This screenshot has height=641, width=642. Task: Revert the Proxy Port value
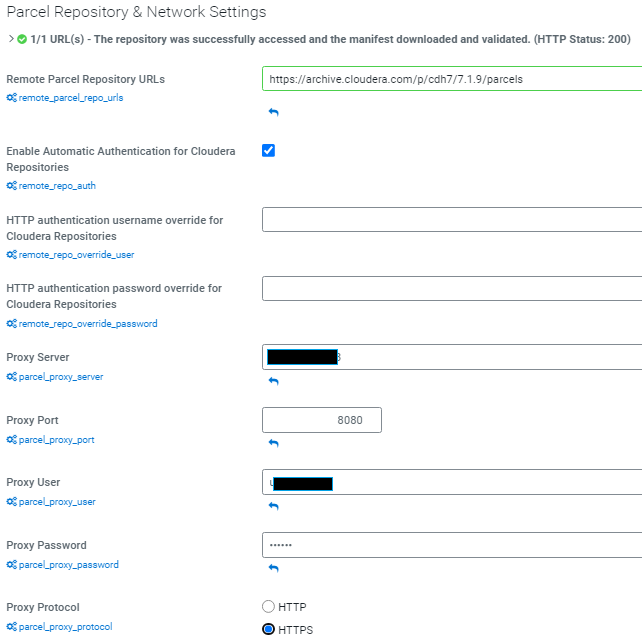274,443
